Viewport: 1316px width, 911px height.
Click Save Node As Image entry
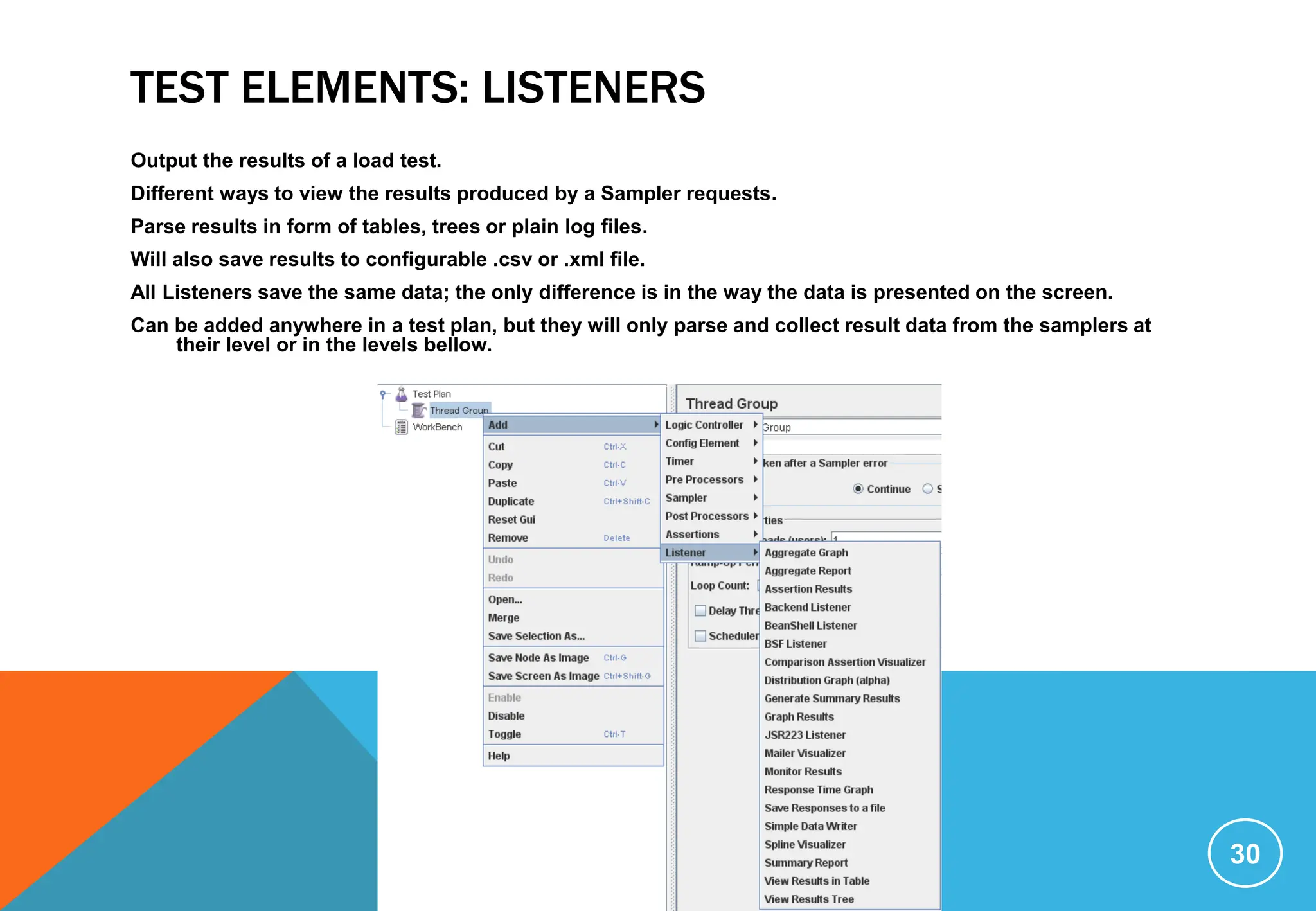tap(538, 658)
